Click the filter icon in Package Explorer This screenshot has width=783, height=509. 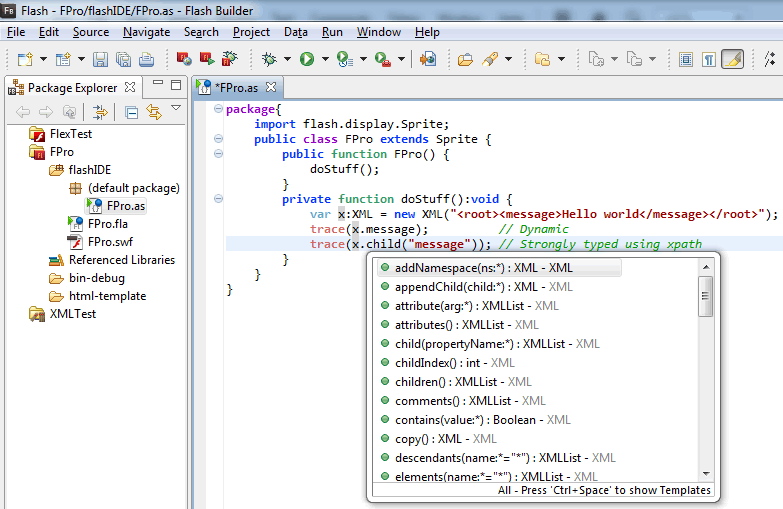100,112
